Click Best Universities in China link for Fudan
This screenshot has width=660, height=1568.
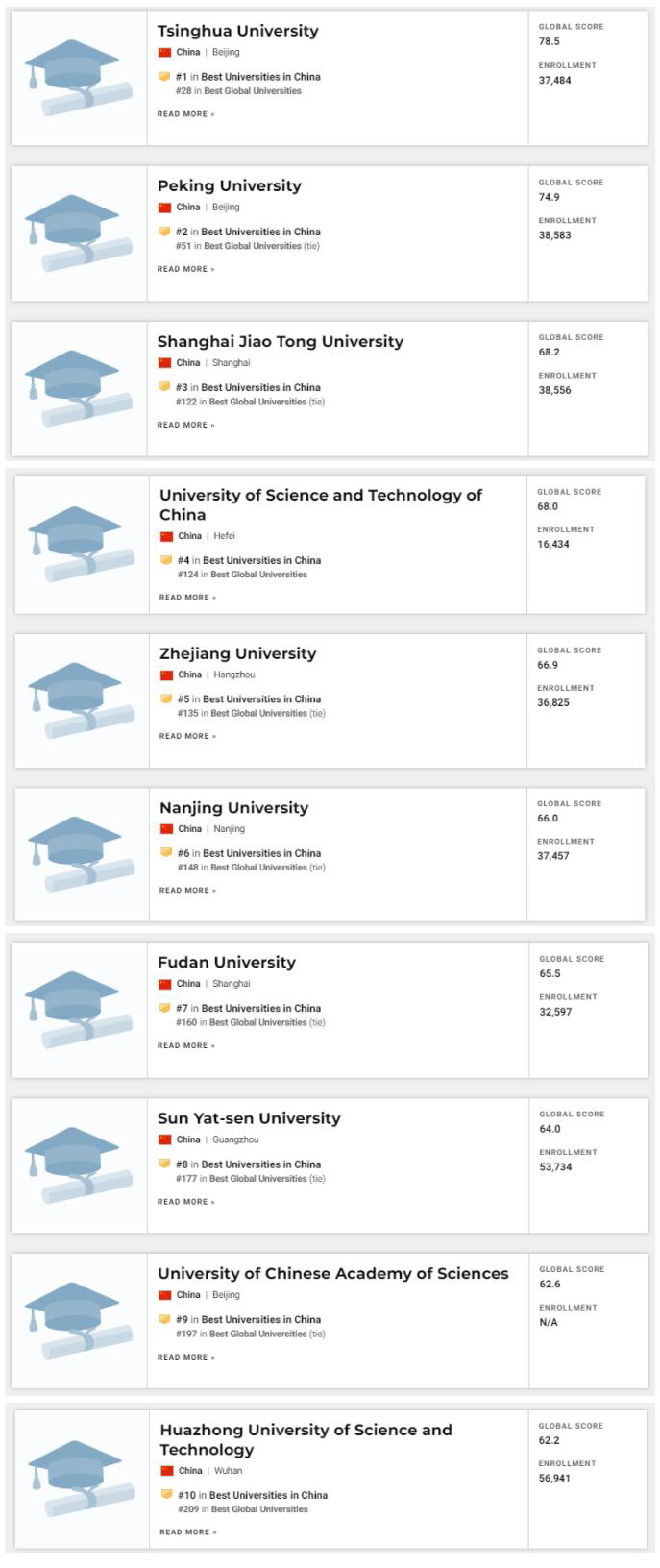coord(260,1008)
